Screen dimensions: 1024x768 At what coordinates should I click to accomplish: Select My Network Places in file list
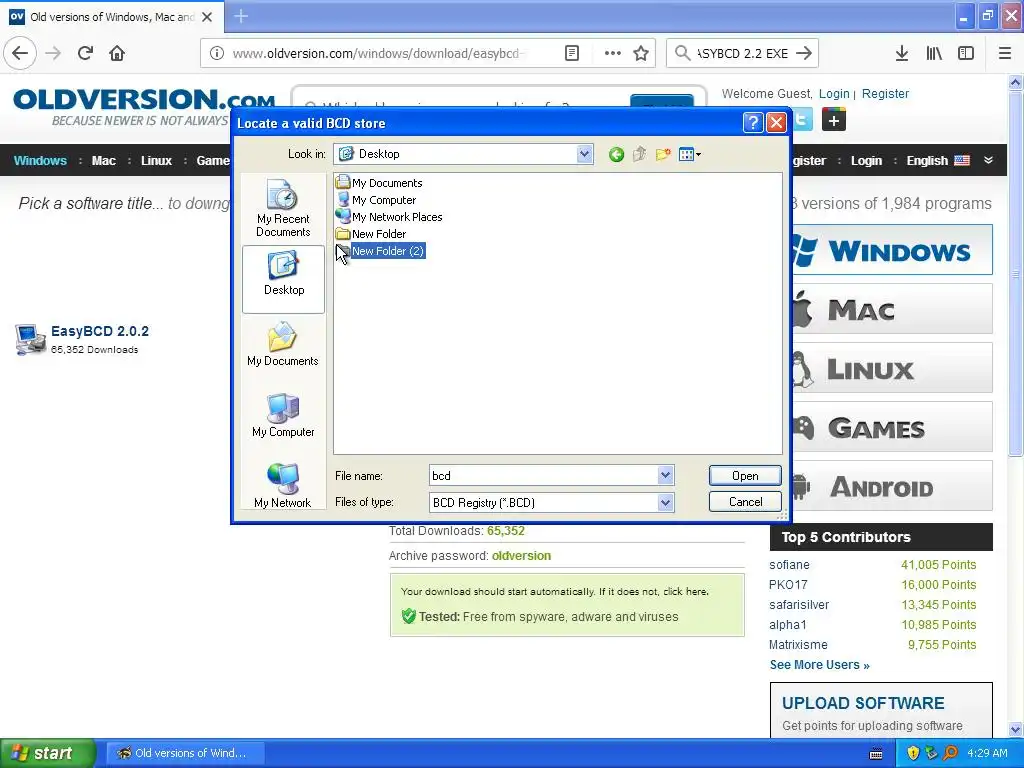pos(389,217)
